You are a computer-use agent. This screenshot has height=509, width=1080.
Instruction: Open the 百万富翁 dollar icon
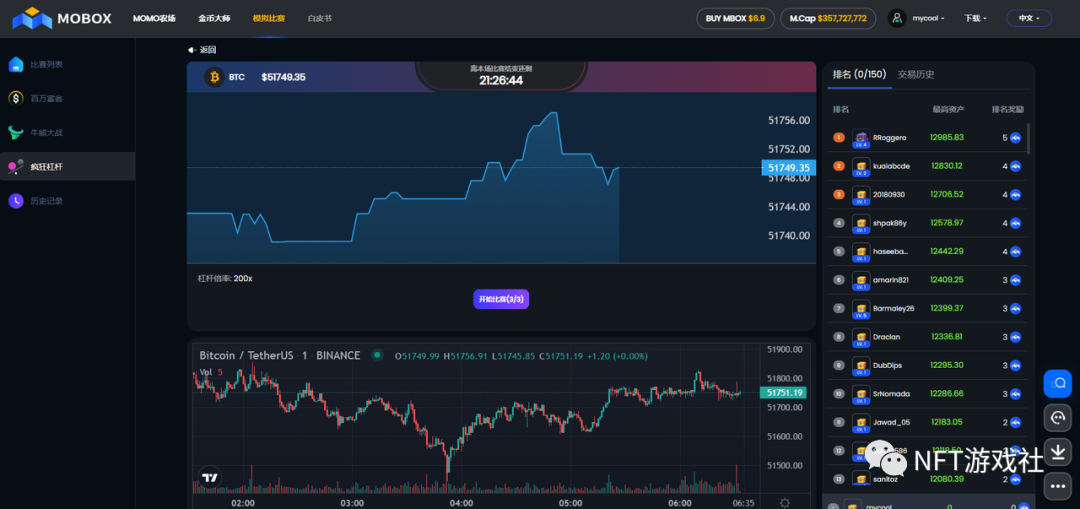(16, 98)
